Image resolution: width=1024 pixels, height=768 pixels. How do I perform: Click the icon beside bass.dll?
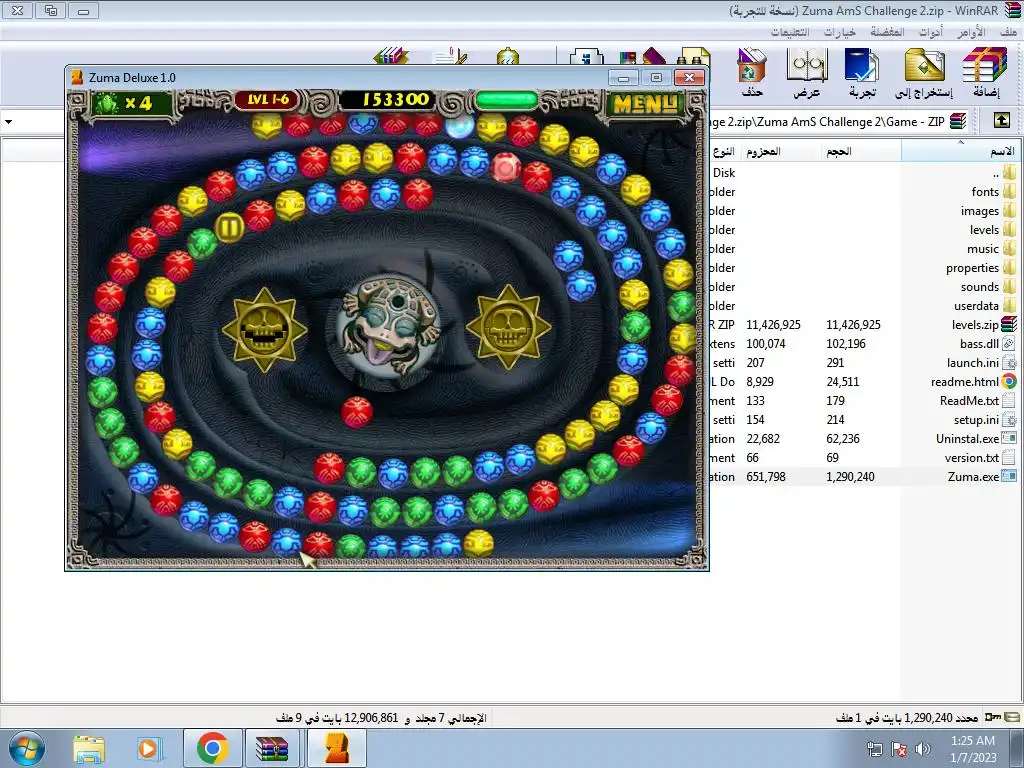coord(1009,344)
